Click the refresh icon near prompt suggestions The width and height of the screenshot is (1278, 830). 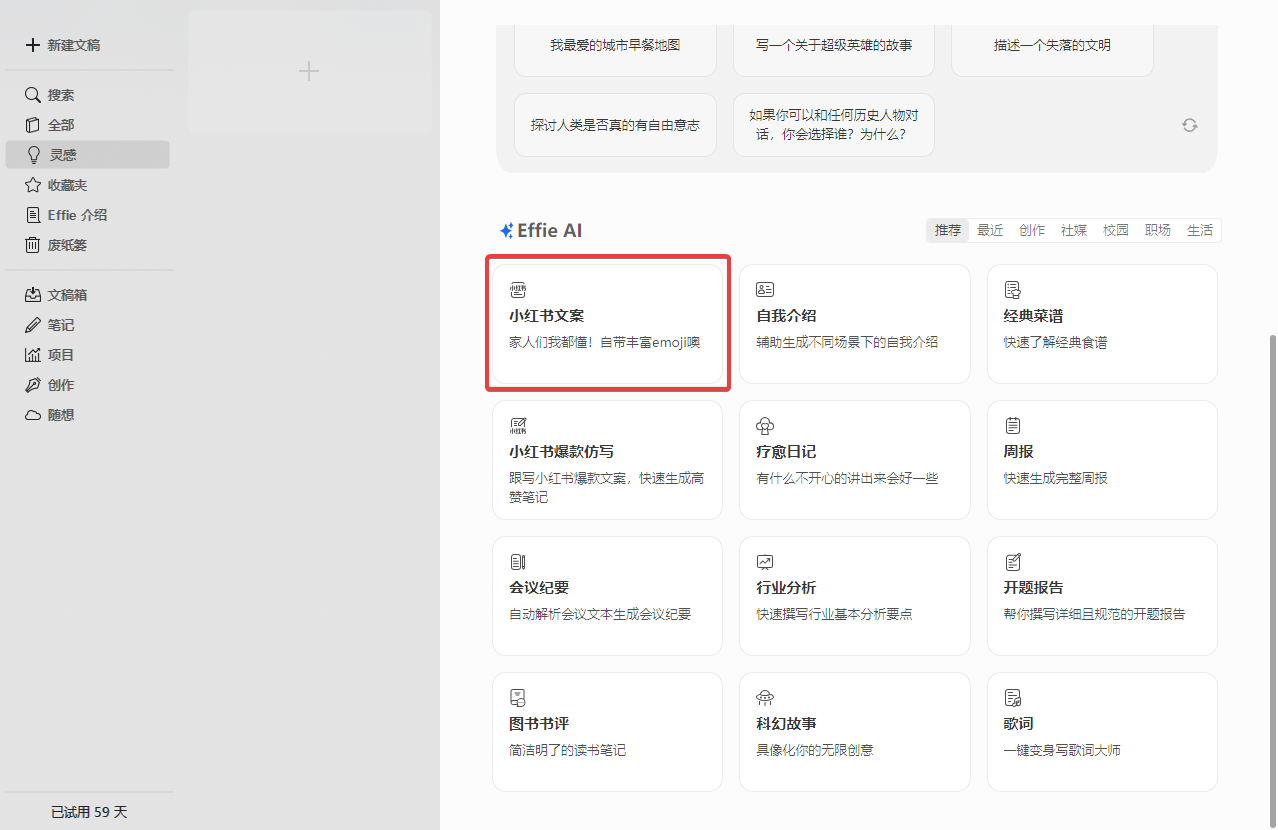(1189, 125)
